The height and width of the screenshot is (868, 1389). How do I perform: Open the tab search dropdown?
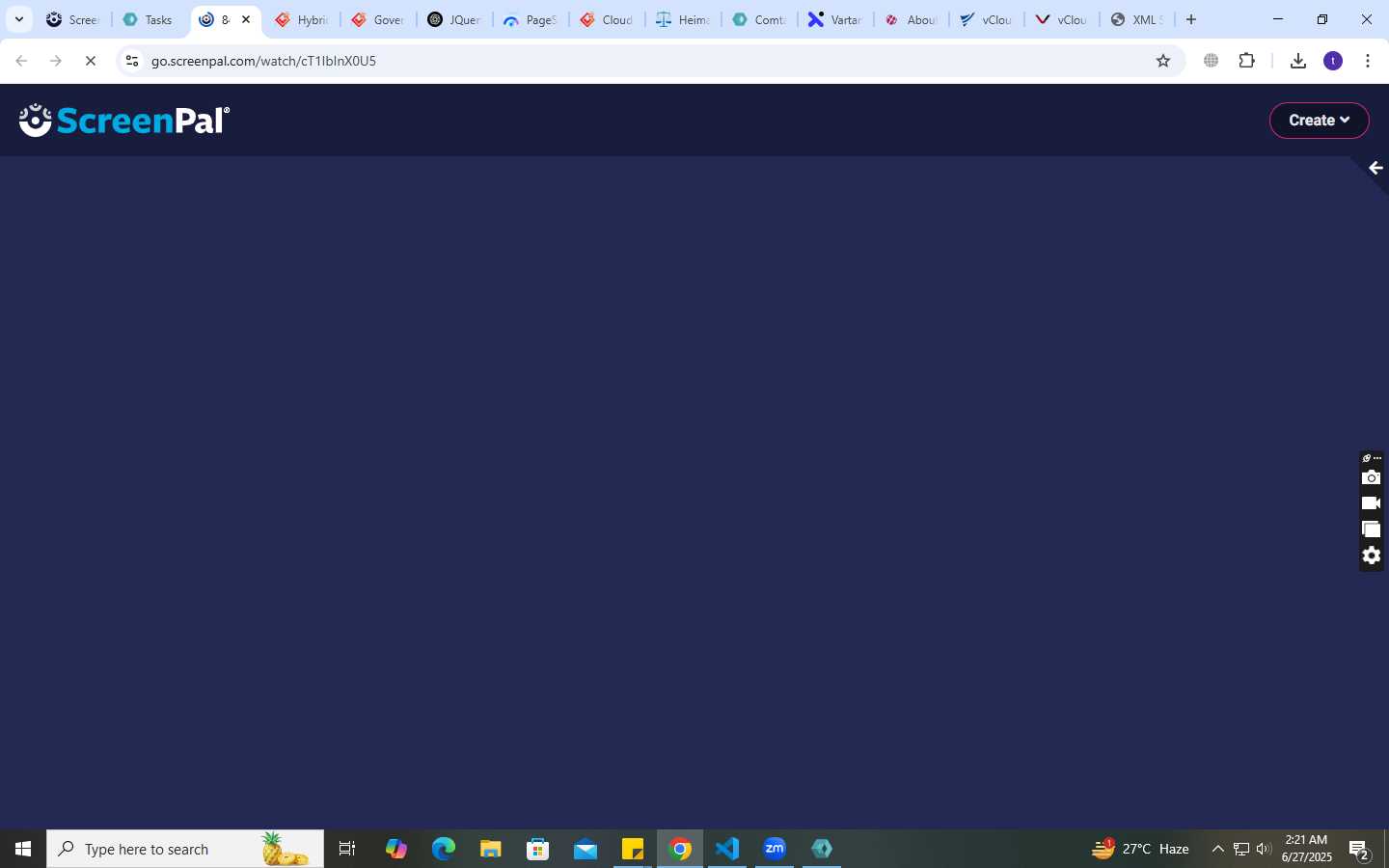[x=18, y=19]
